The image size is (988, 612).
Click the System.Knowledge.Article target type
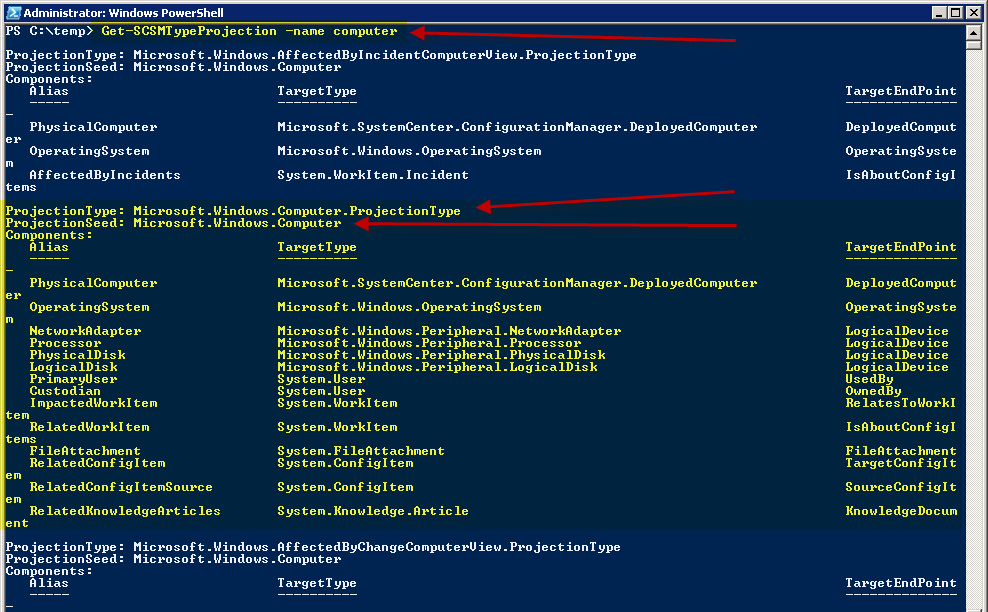[x=372, y=511]
